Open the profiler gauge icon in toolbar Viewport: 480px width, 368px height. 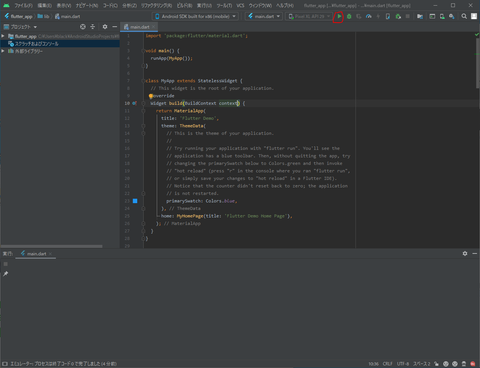tap(369, 16)
